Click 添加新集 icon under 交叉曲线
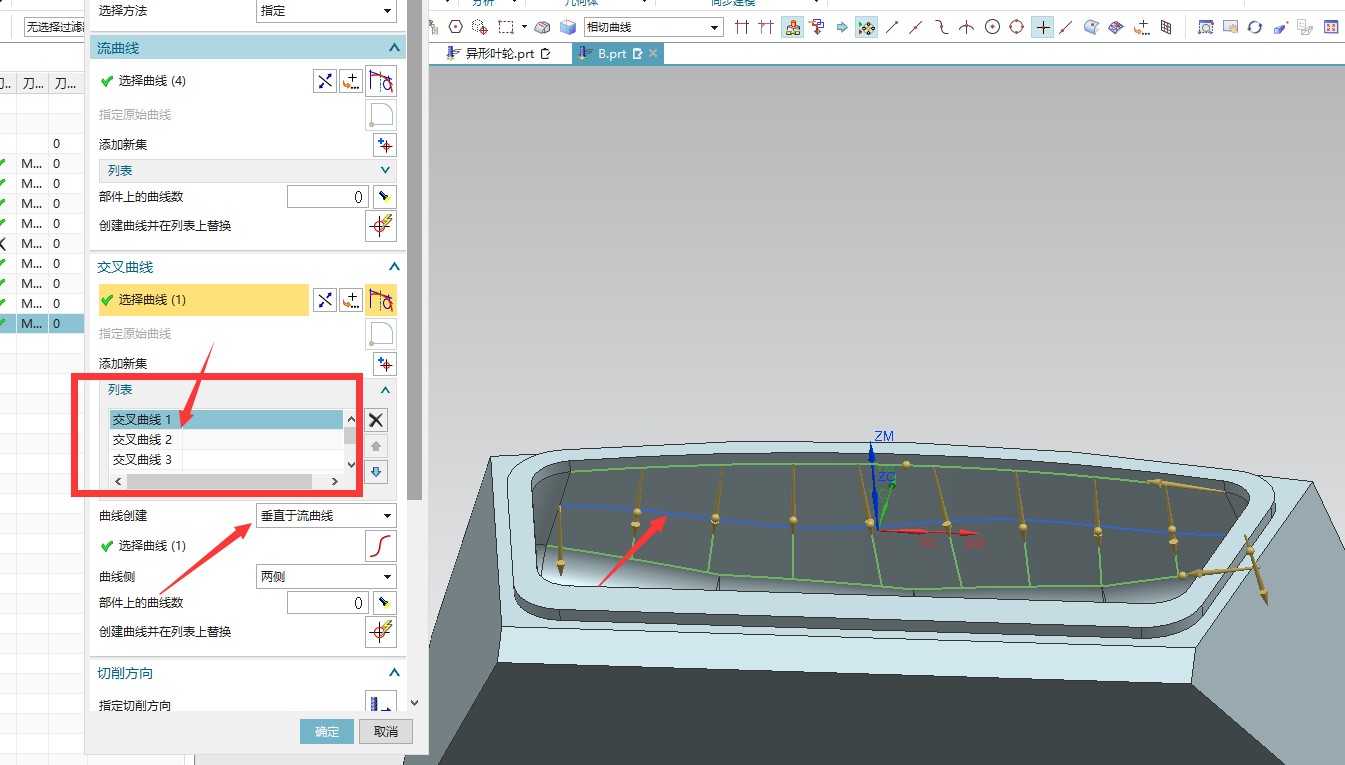The height and width of the screenshot is (765, 1345). pyautogui.click(x=385, y=364)
